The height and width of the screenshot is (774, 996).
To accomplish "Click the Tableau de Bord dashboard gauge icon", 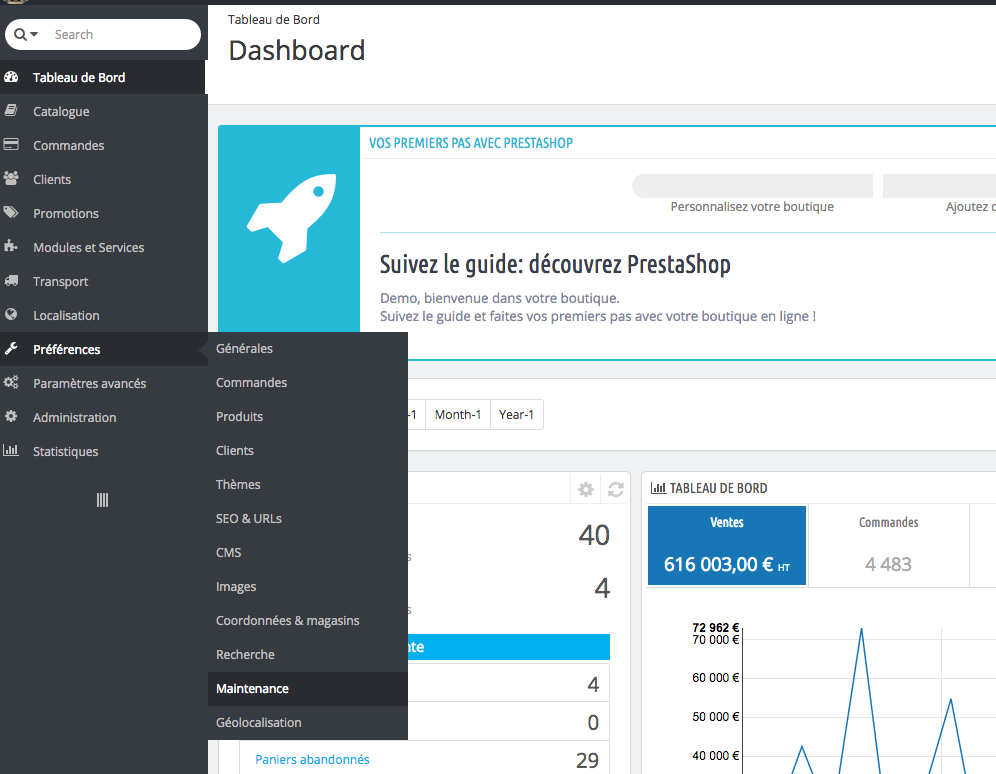I will tap(12, 77).
